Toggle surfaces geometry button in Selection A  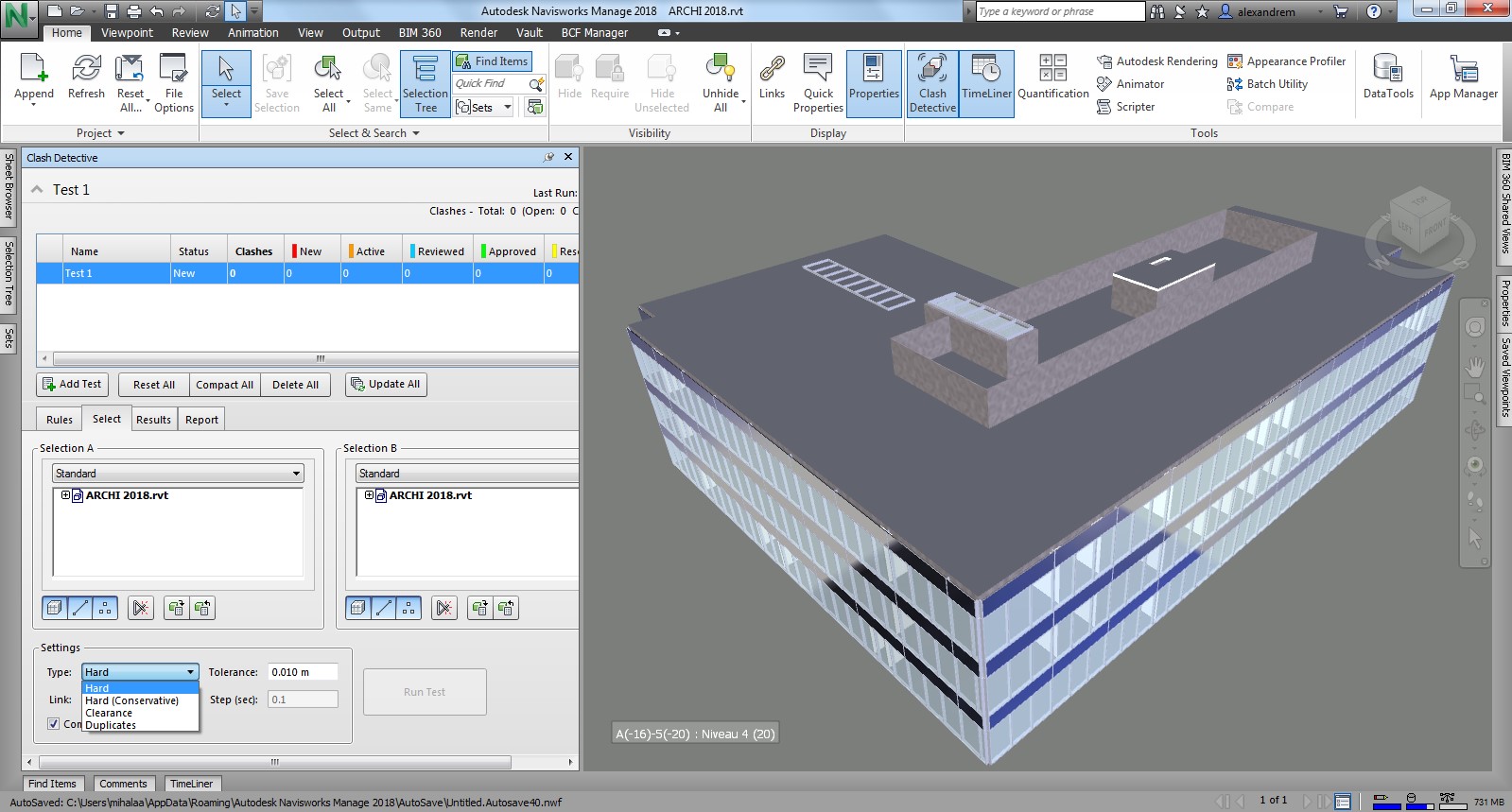click(x=55, y=608)
